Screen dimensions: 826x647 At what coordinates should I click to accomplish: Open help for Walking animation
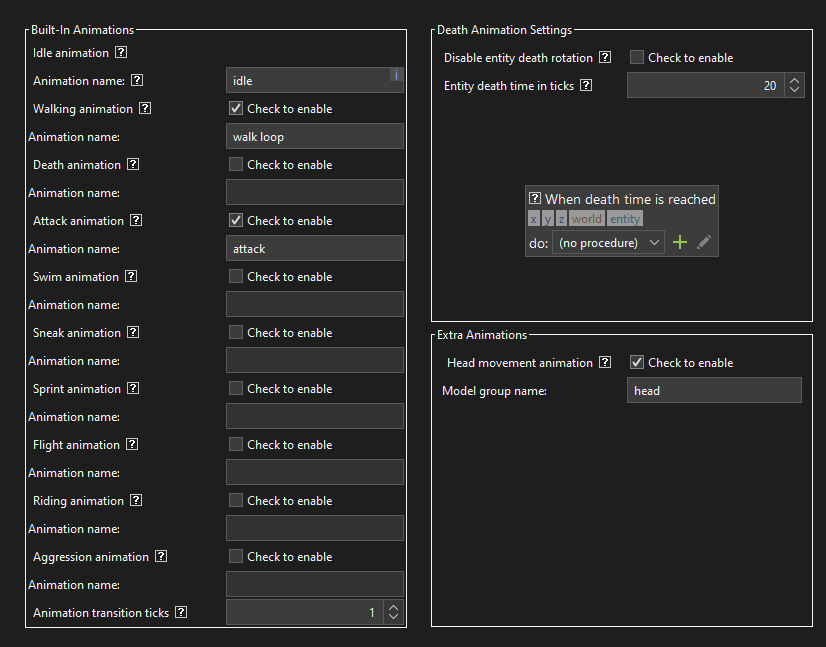tap(145, 108)
